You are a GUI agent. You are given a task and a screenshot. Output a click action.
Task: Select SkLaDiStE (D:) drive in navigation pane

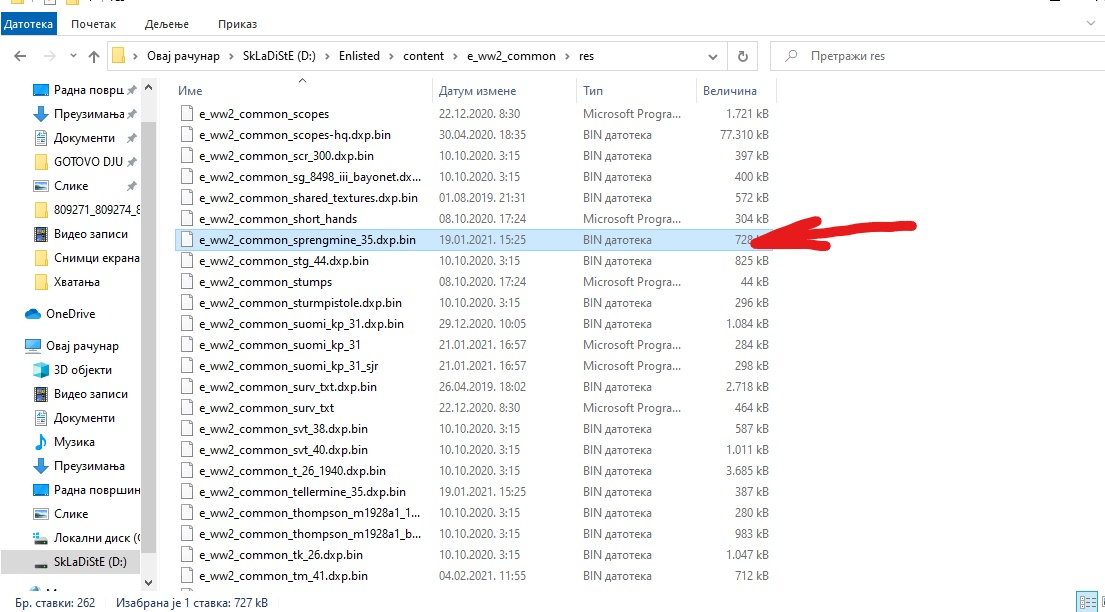click(x=90, y=562)
